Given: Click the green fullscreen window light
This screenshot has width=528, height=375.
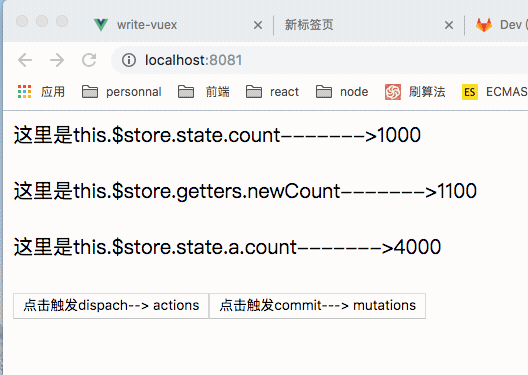Looking at the screenshot, I should pos(62,21).
